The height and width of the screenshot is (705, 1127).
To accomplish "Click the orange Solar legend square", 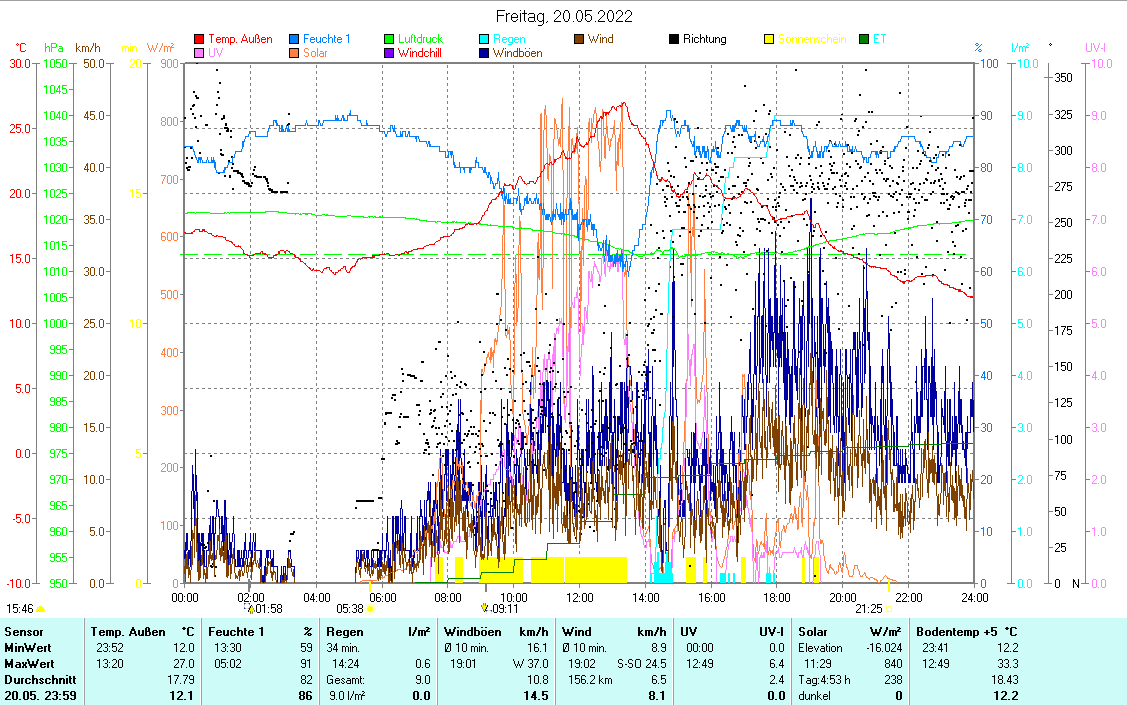I will [295, 53].
